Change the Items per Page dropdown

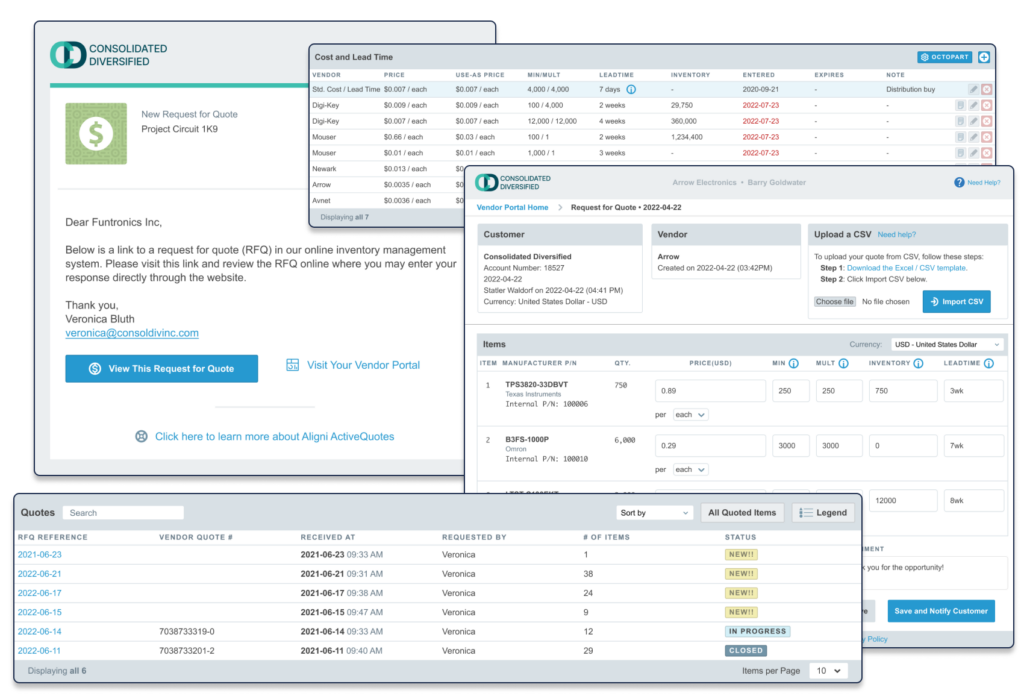pos(828,671)
